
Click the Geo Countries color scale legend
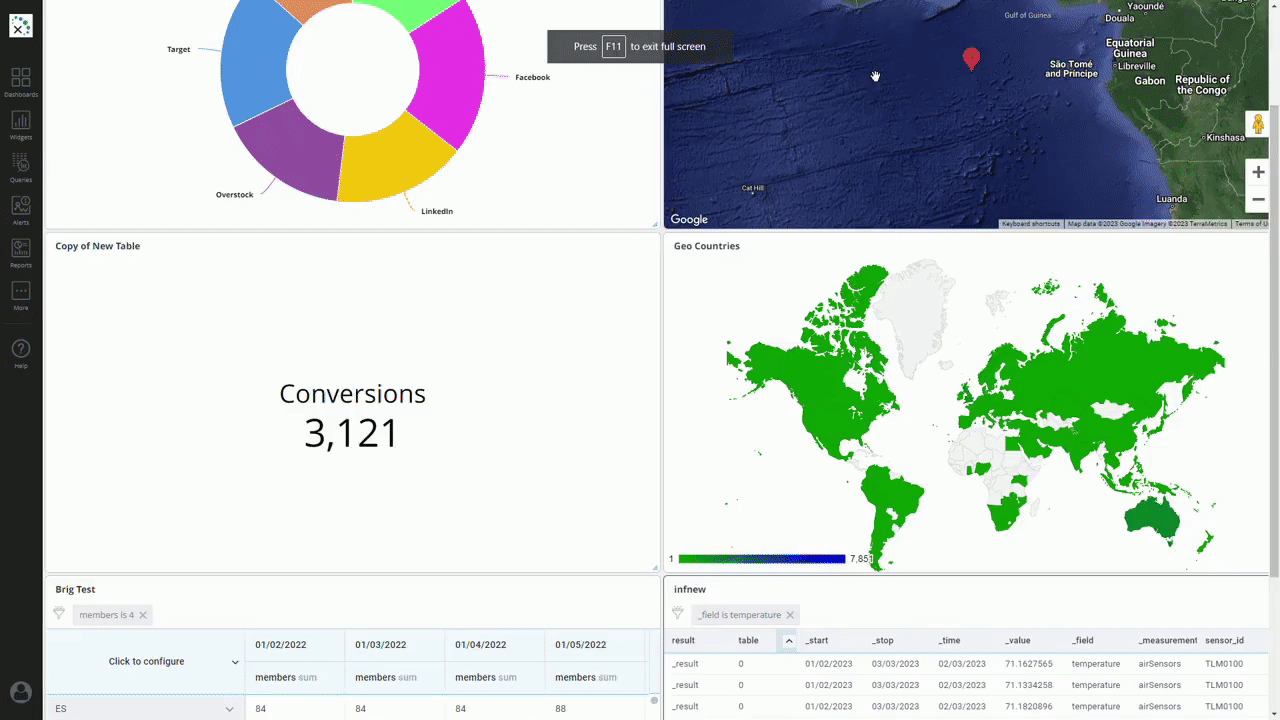point(762,559)
